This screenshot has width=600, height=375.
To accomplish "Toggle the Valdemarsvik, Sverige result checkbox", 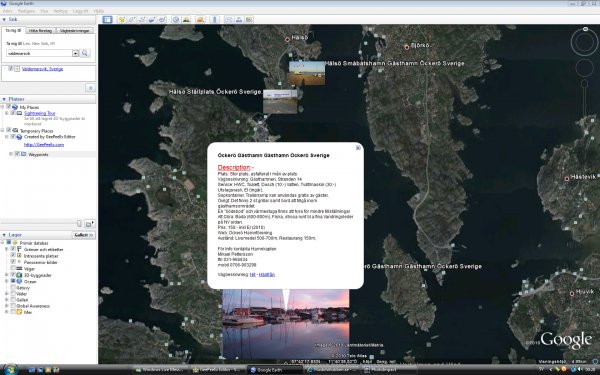I will tap(11, 69).
